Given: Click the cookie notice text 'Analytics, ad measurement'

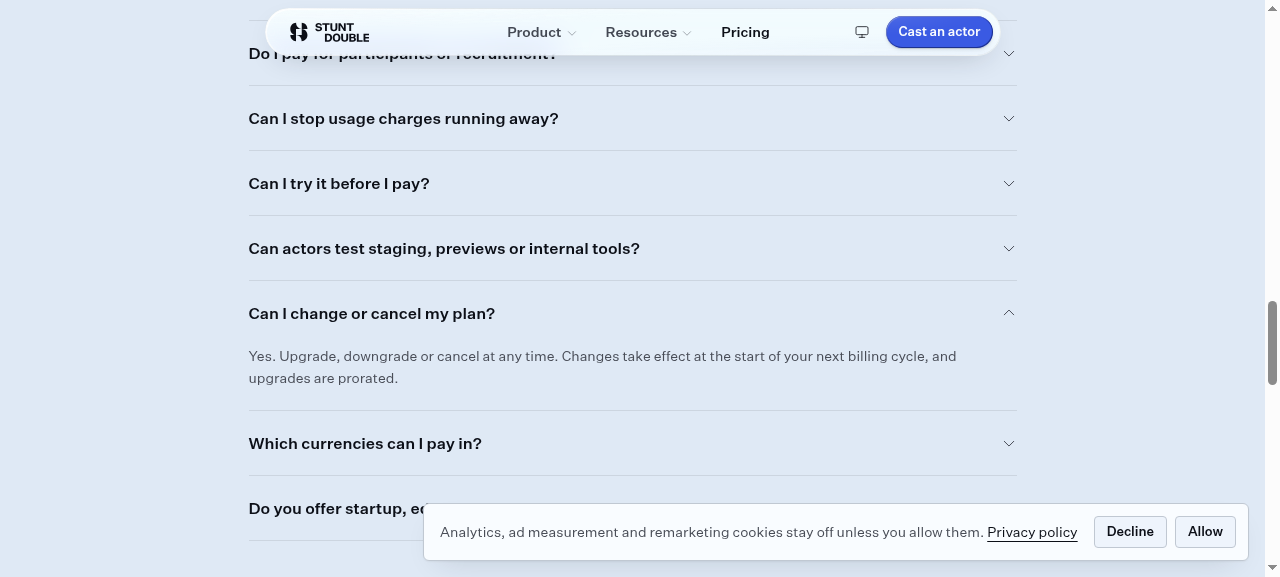Looking at the screenshot, I should pos(711,532).
